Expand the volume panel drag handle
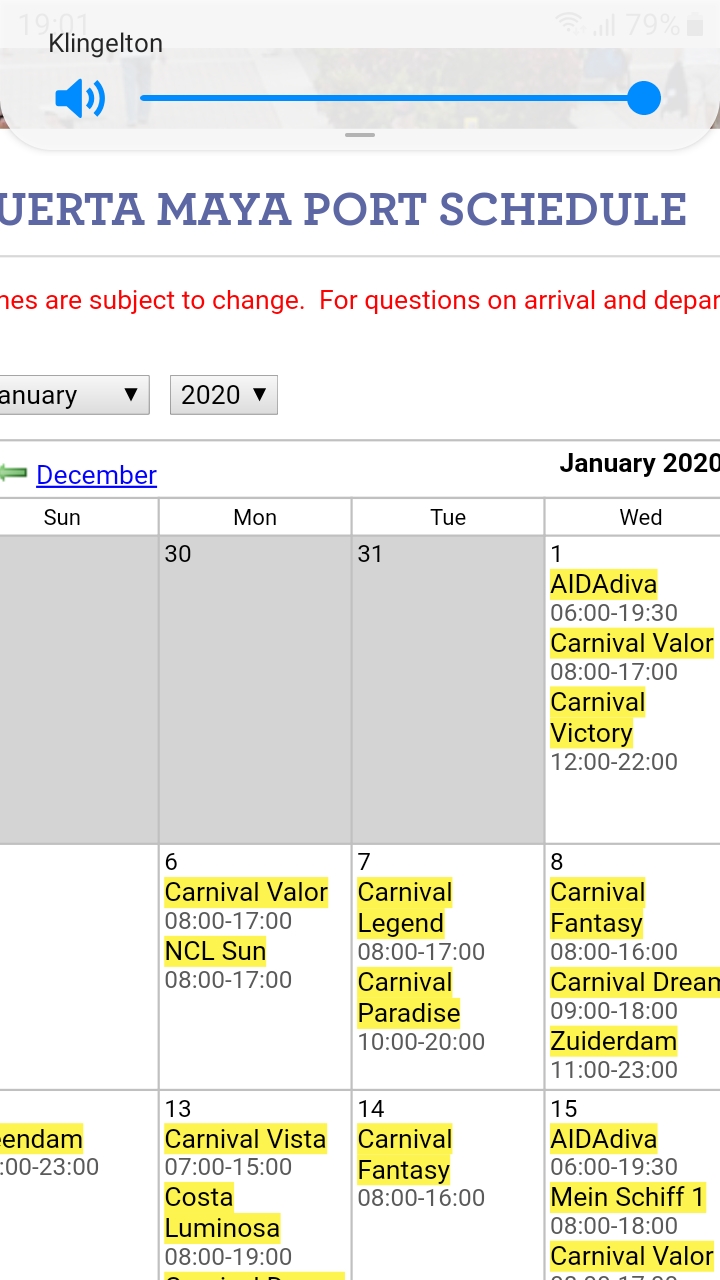720x1280 pixels. [360, 135]
